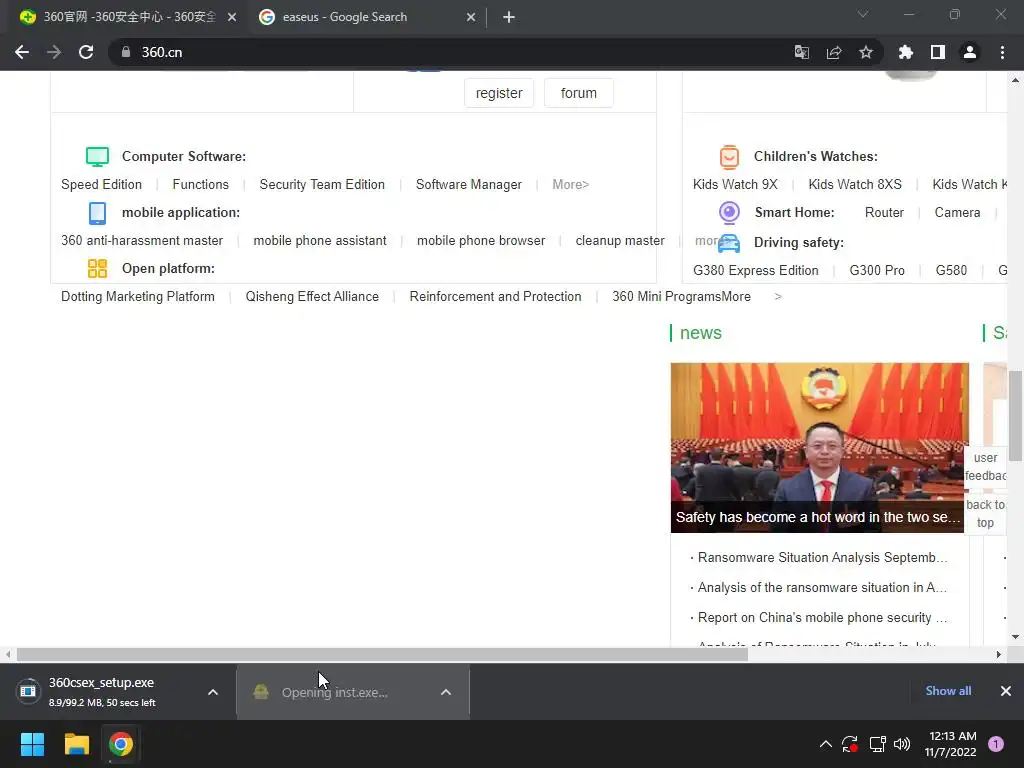The image size is (1024, 768).
Task: Expand options for 360csex_setup.exe download
Action: pos(213,692)
